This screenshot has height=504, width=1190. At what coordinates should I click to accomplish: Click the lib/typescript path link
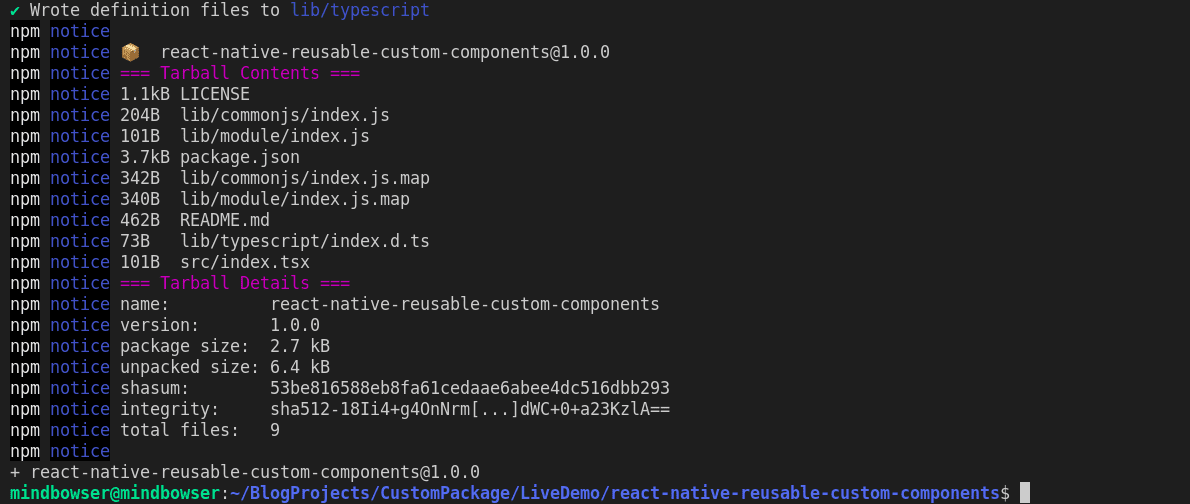(360, 10)
